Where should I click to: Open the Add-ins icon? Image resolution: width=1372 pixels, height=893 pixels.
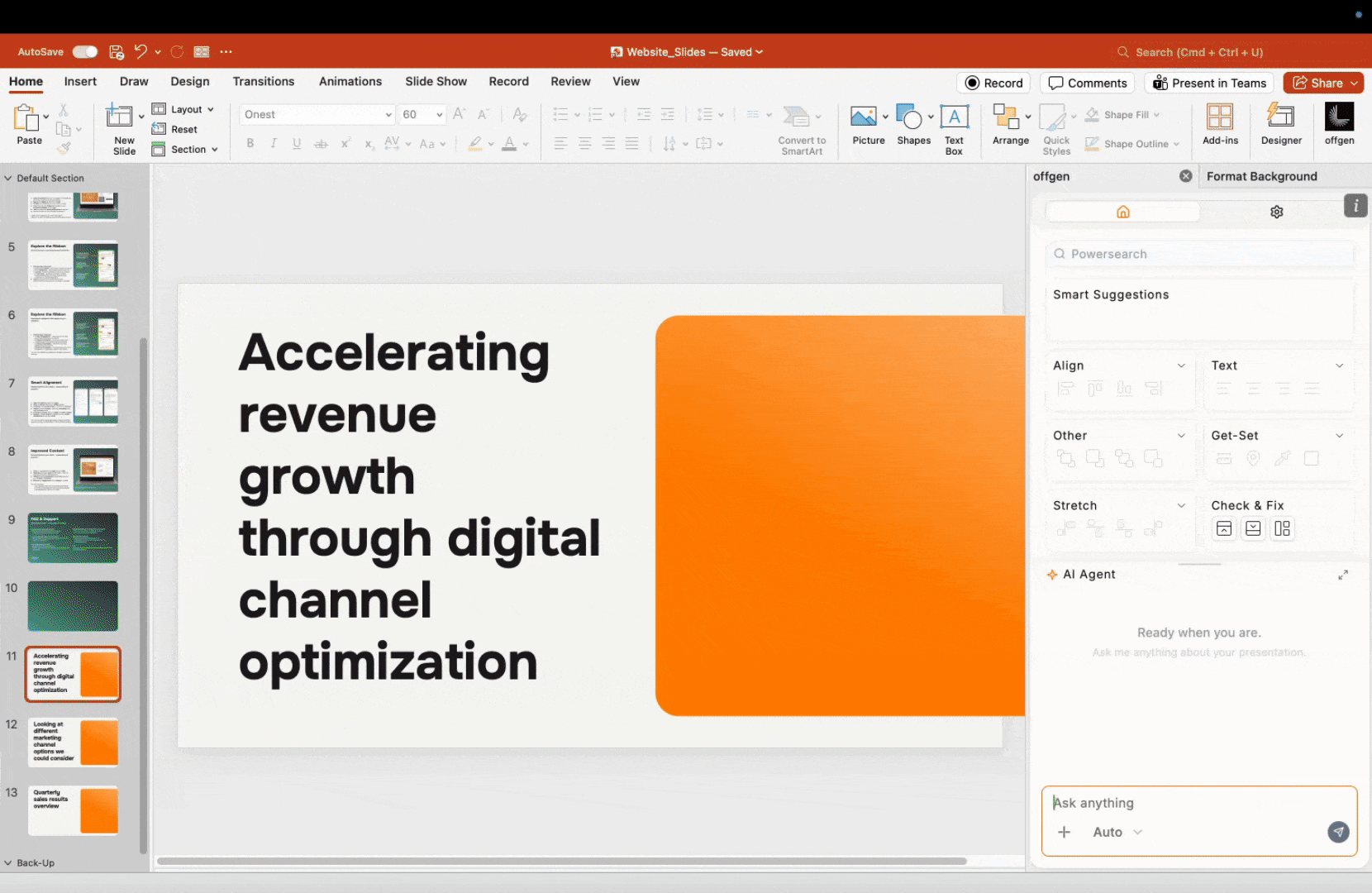pos(1220,117)
